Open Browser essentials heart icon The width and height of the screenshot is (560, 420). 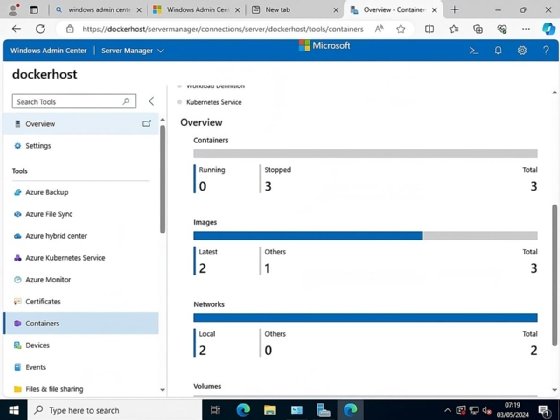click(x=502, y=29)
